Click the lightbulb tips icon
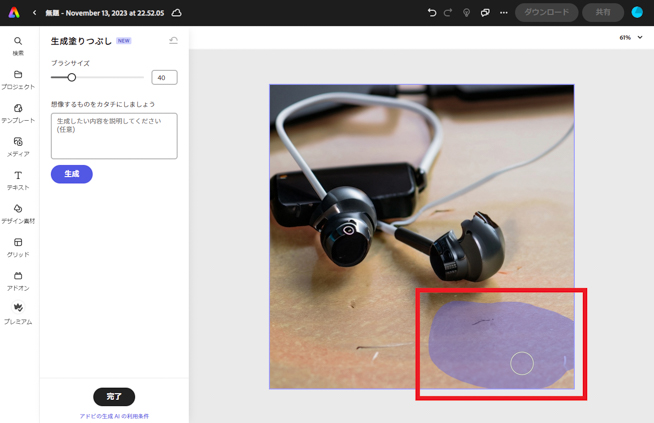Viewport: 654px width, 423px height. pos(466,13)
